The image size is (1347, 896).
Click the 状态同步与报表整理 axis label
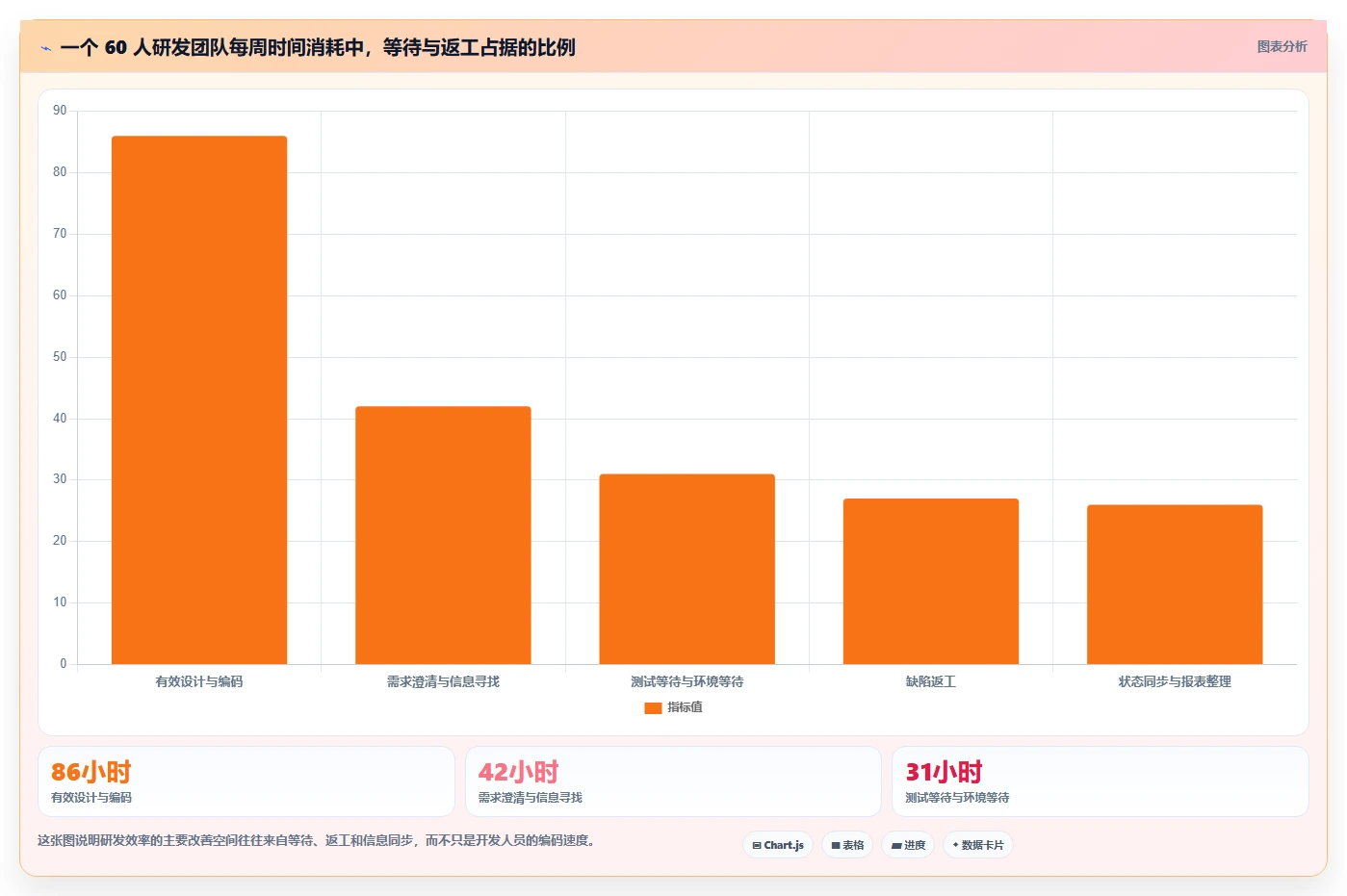pyautogui.click(x=1175, y=681)
